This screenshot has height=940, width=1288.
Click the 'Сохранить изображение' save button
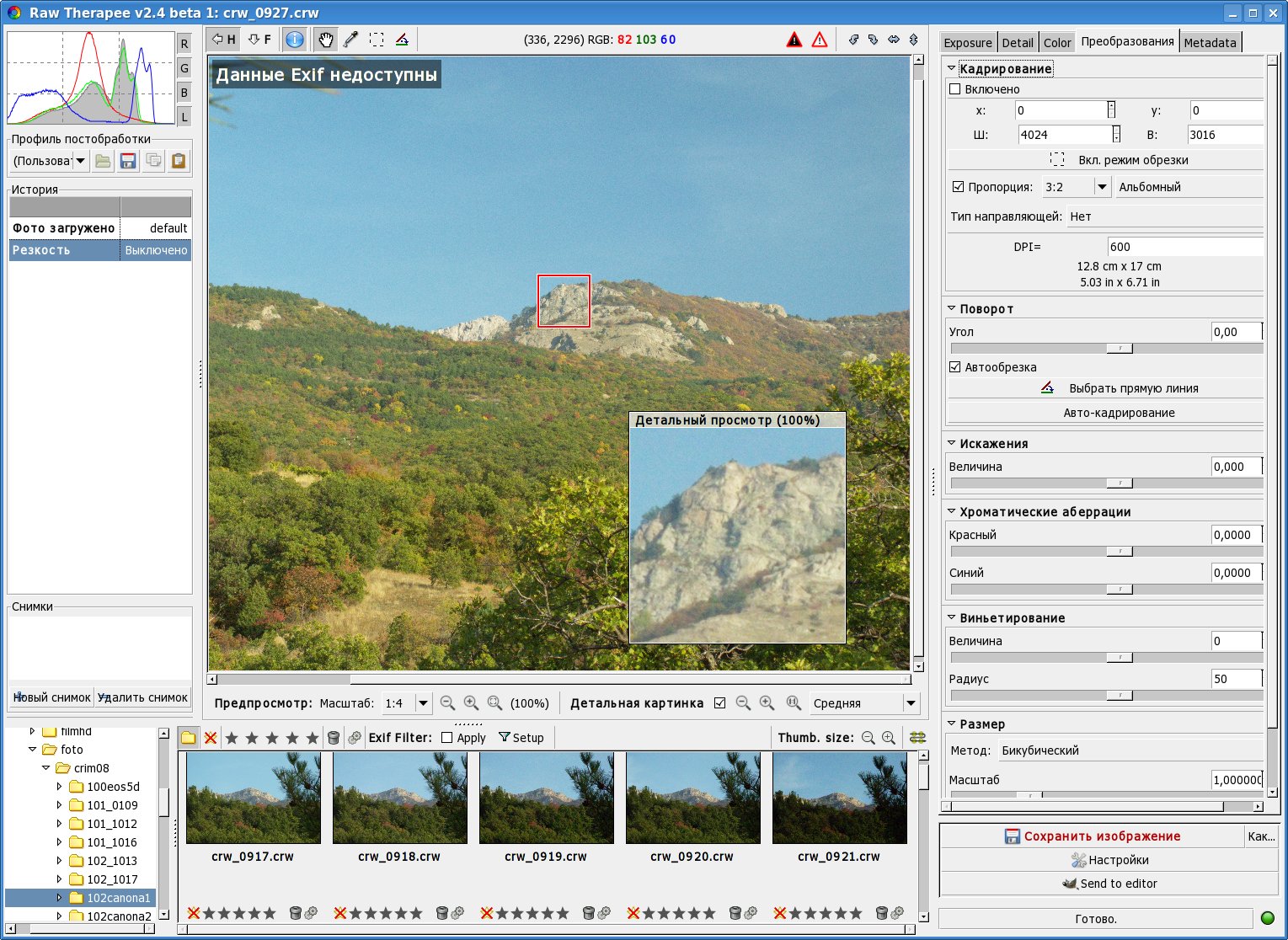click(x=1092, y=836)
